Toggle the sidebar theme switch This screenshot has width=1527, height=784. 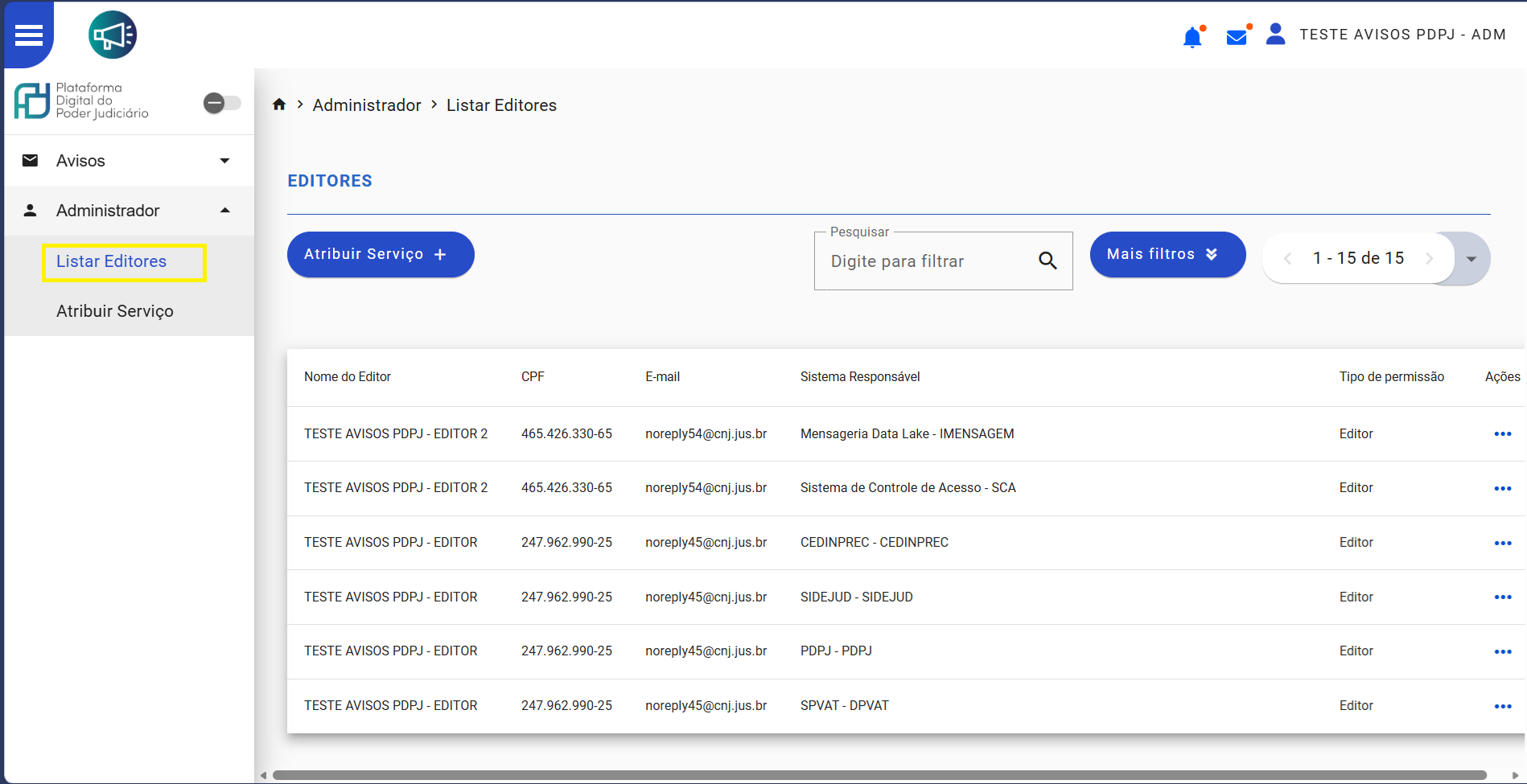(221, 103)
